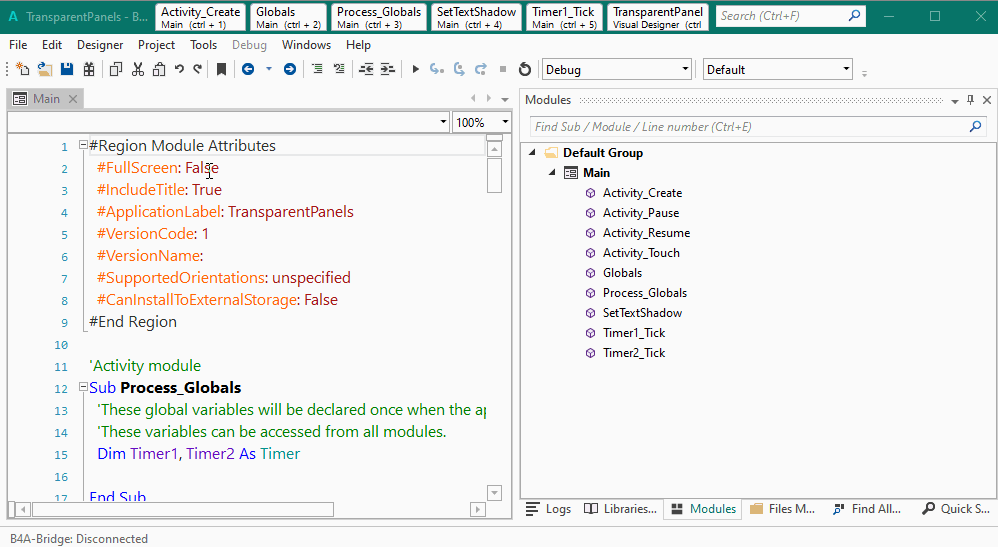
Task: Select Timer2_Tick in the Modules tree
Action: [634, 353]
